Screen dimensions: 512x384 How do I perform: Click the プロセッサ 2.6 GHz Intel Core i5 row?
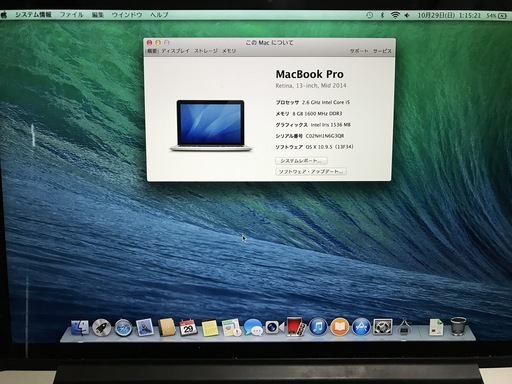tap(313, 102)
